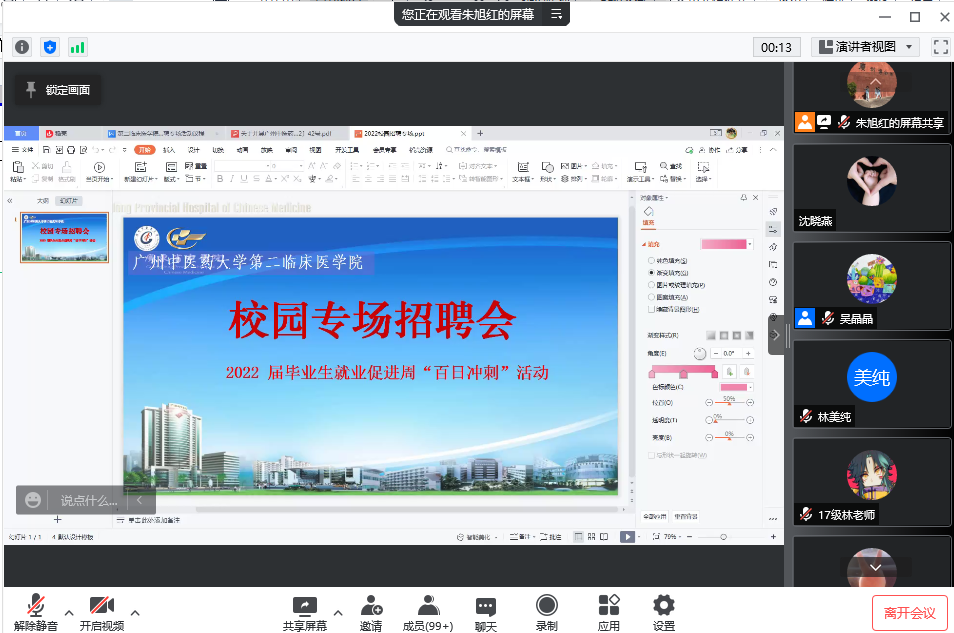Screen dimensions: 954x633
Task: Open the Apps (应用) icon
Action: coord(608,612)
